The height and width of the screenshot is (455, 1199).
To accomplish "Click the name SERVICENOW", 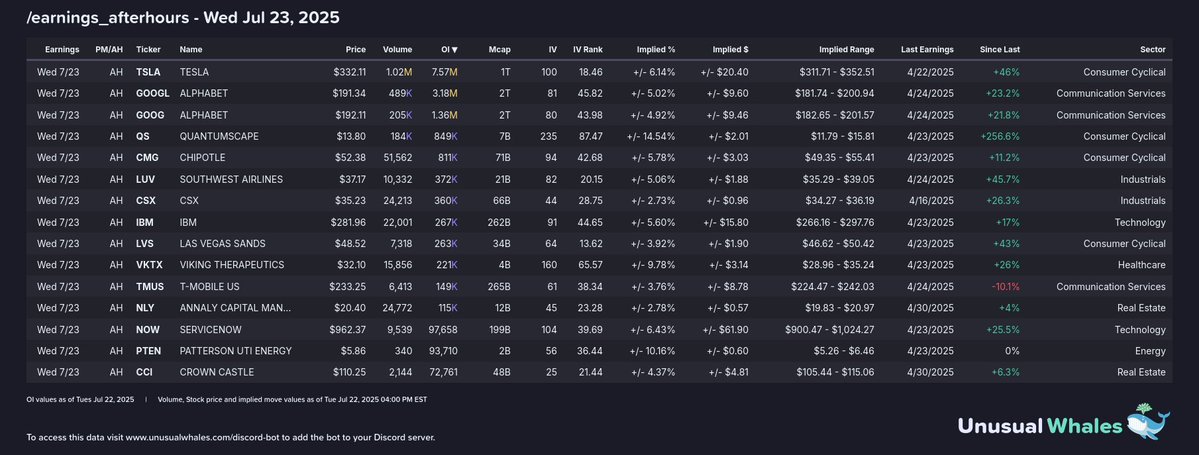I will click(210, 329).
